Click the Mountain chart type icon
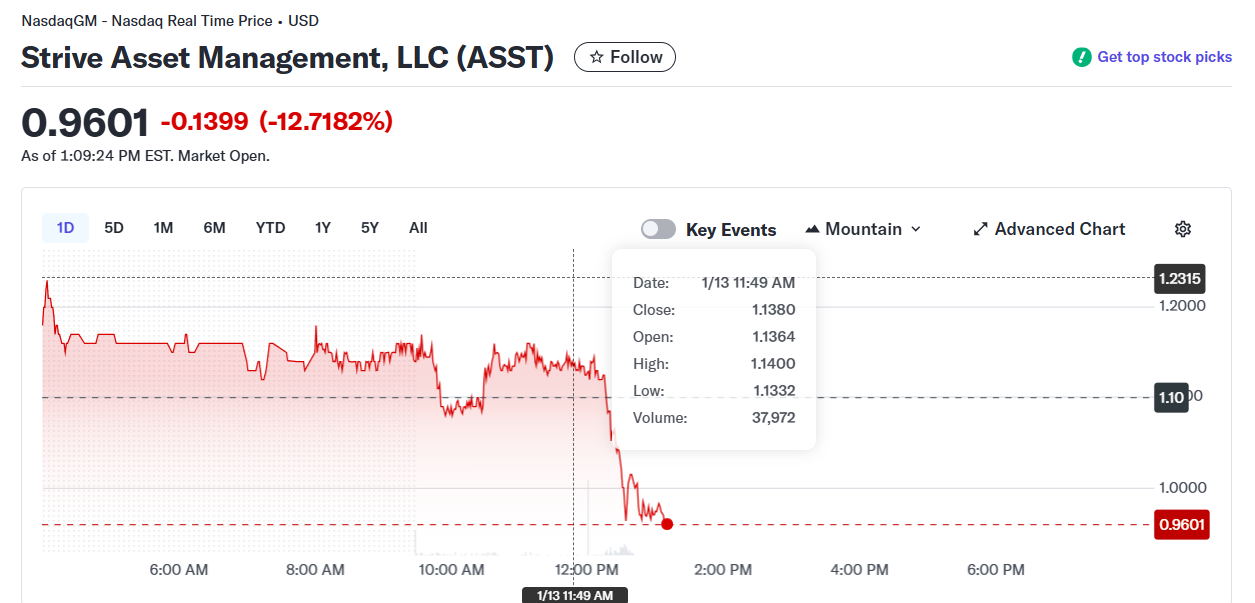Viewport: 1255px width, 603px height. tap(812, 229)
